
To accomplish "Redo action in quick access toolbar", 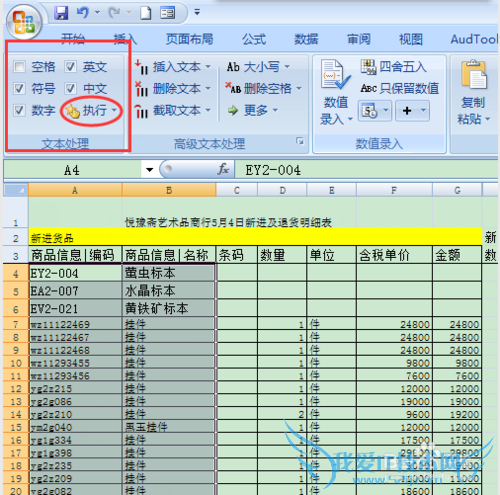I will 114,13.
